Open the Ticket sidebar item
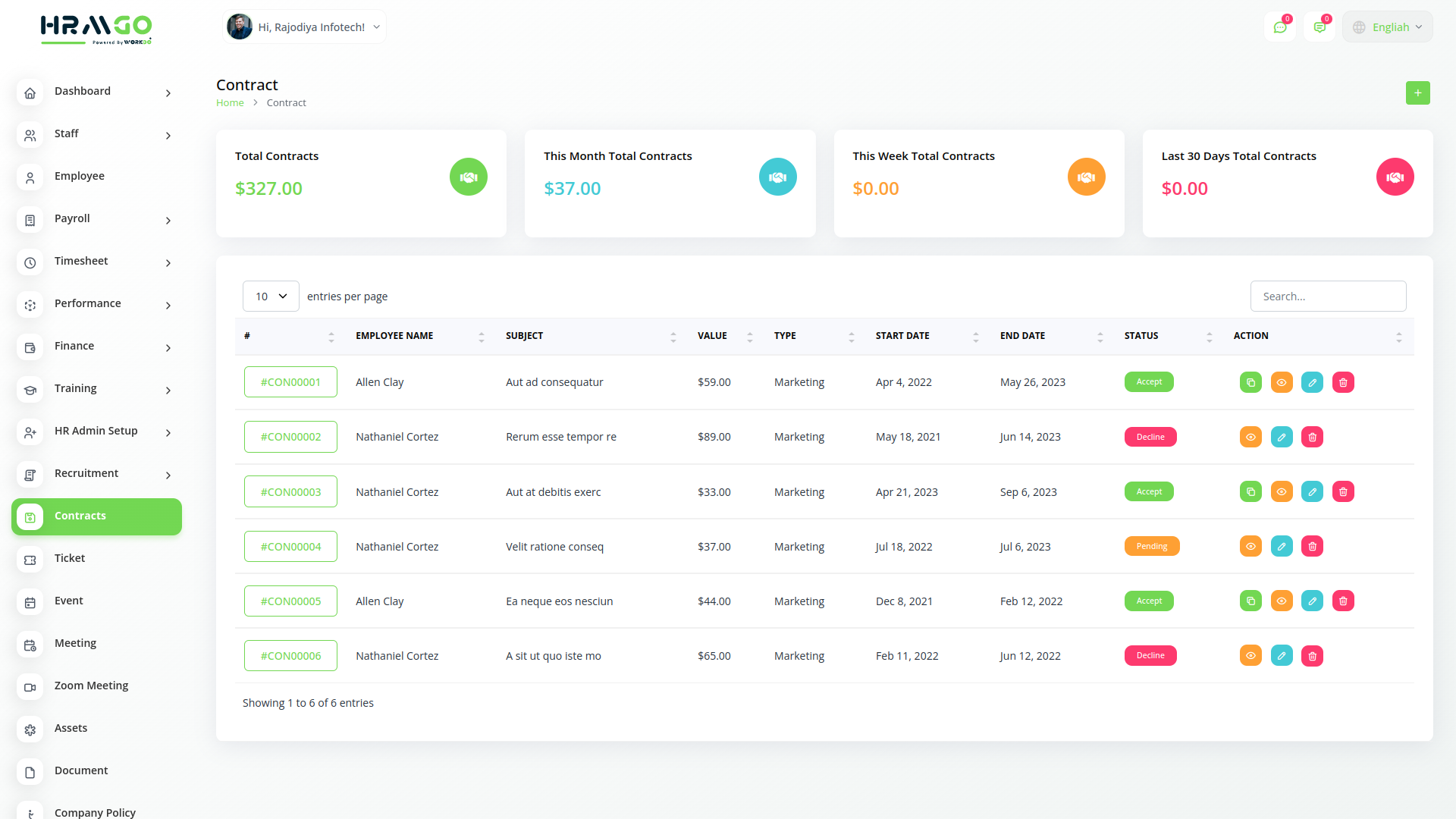The width and height of the screenshot is (1456, 819). click(70, 558)
